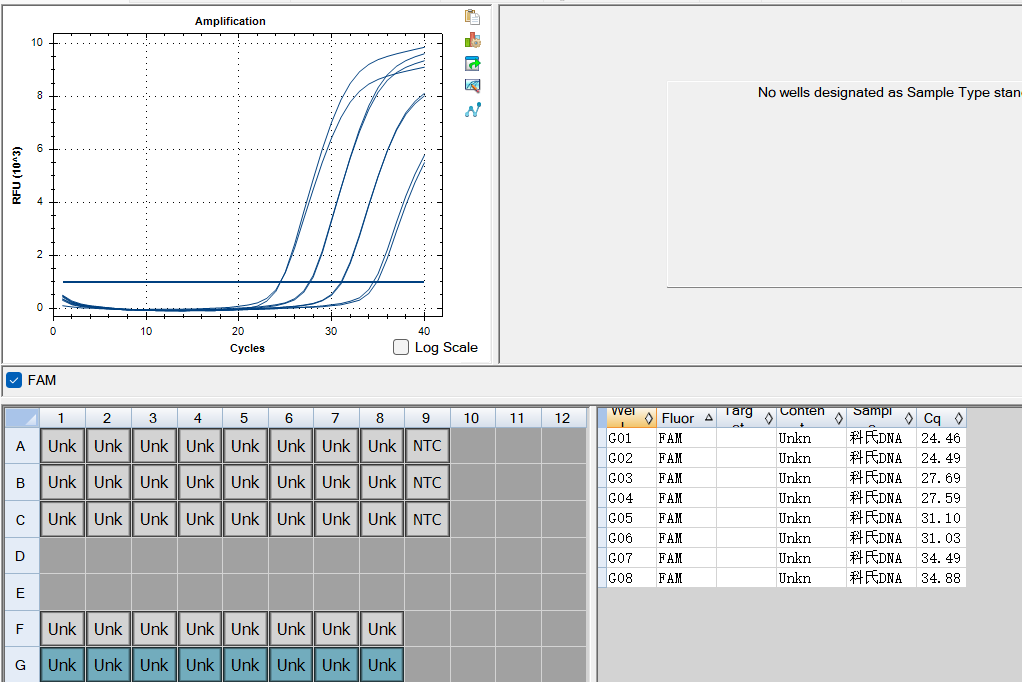Click well A7 Unk in the plate
This screenshot has width=1022, height=682.
point(336,446)
